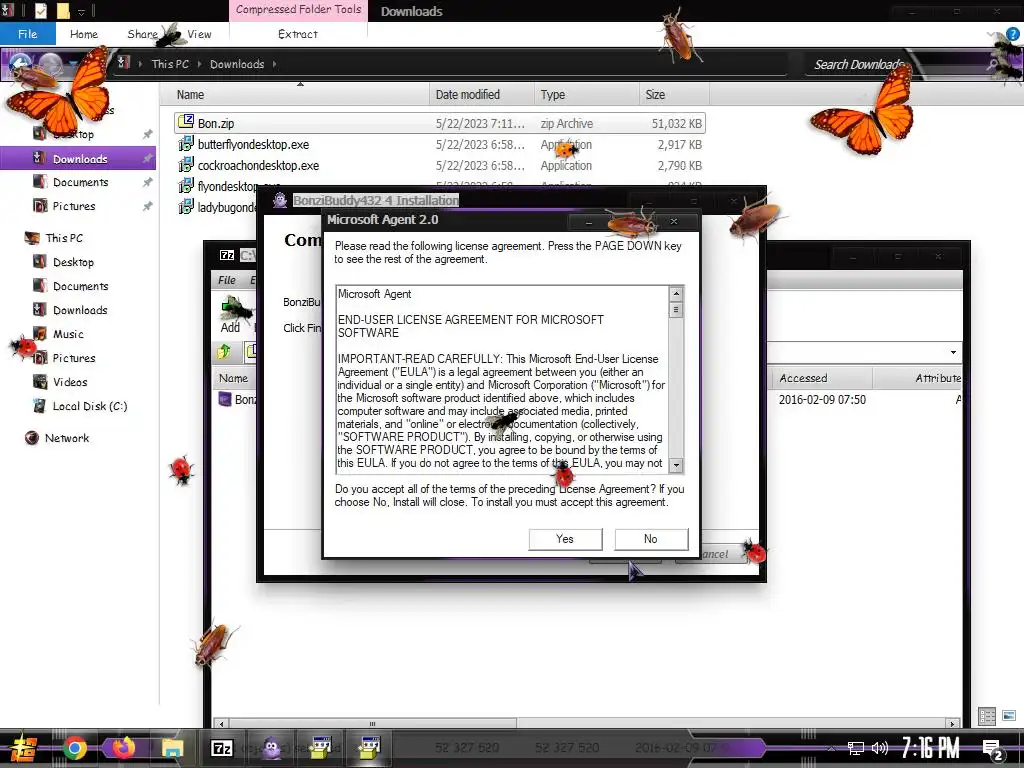The height and width of the screenshot is (768, 1024).
Task: Switch Explorer to large icons view
Action: coord(1009,716)
